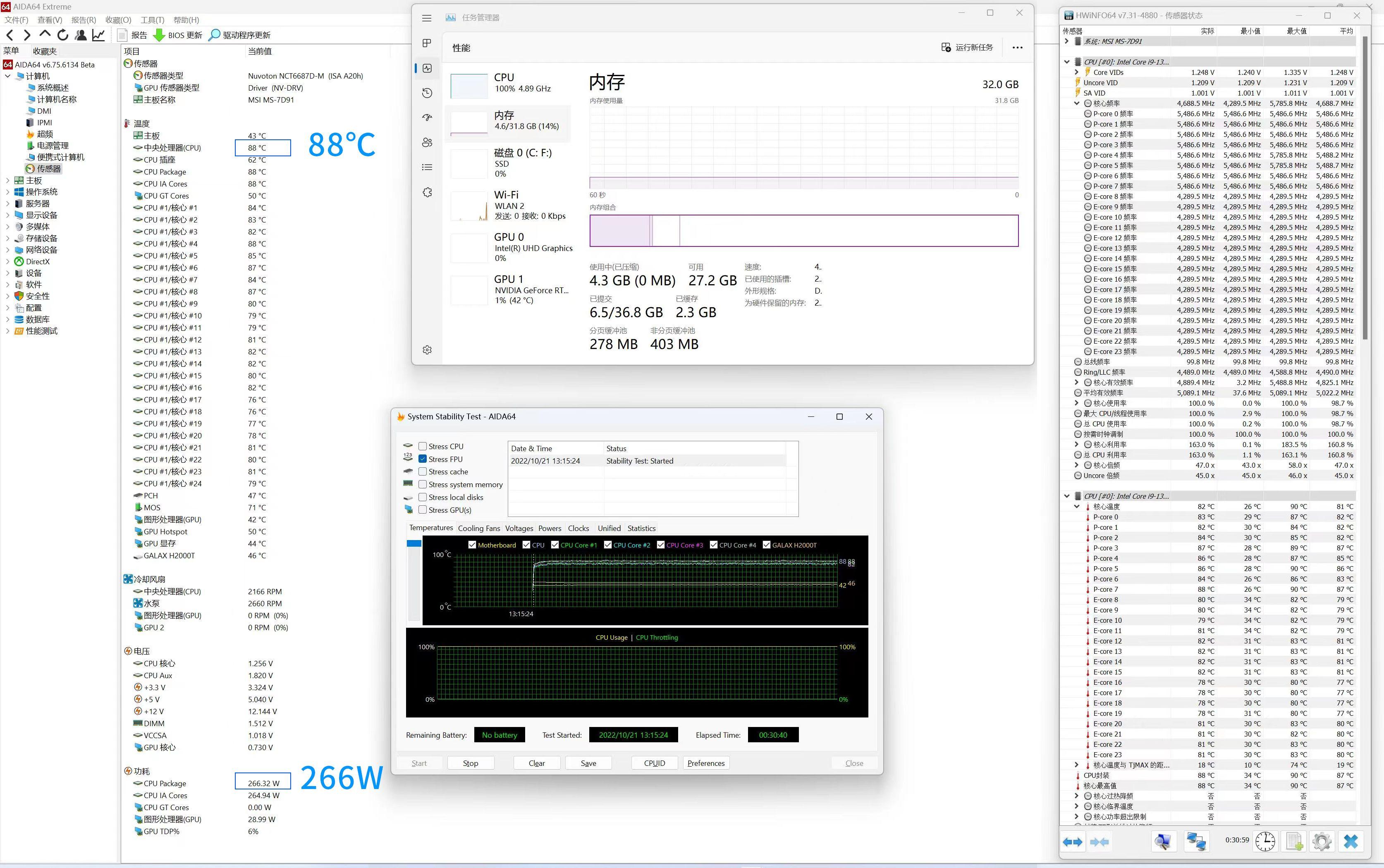Open Task Manager app history page icon

(426, 93)
